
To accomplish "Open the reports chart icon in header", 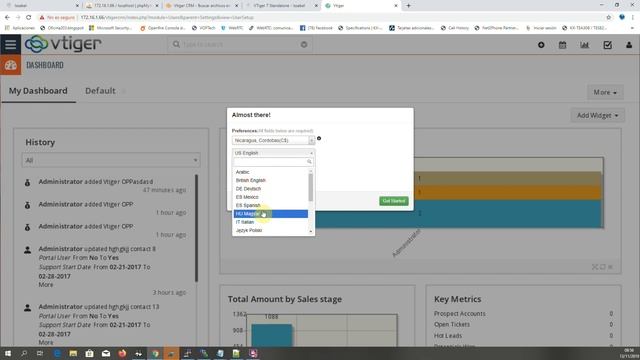I will pyautogui.click(x=584, y=45).
